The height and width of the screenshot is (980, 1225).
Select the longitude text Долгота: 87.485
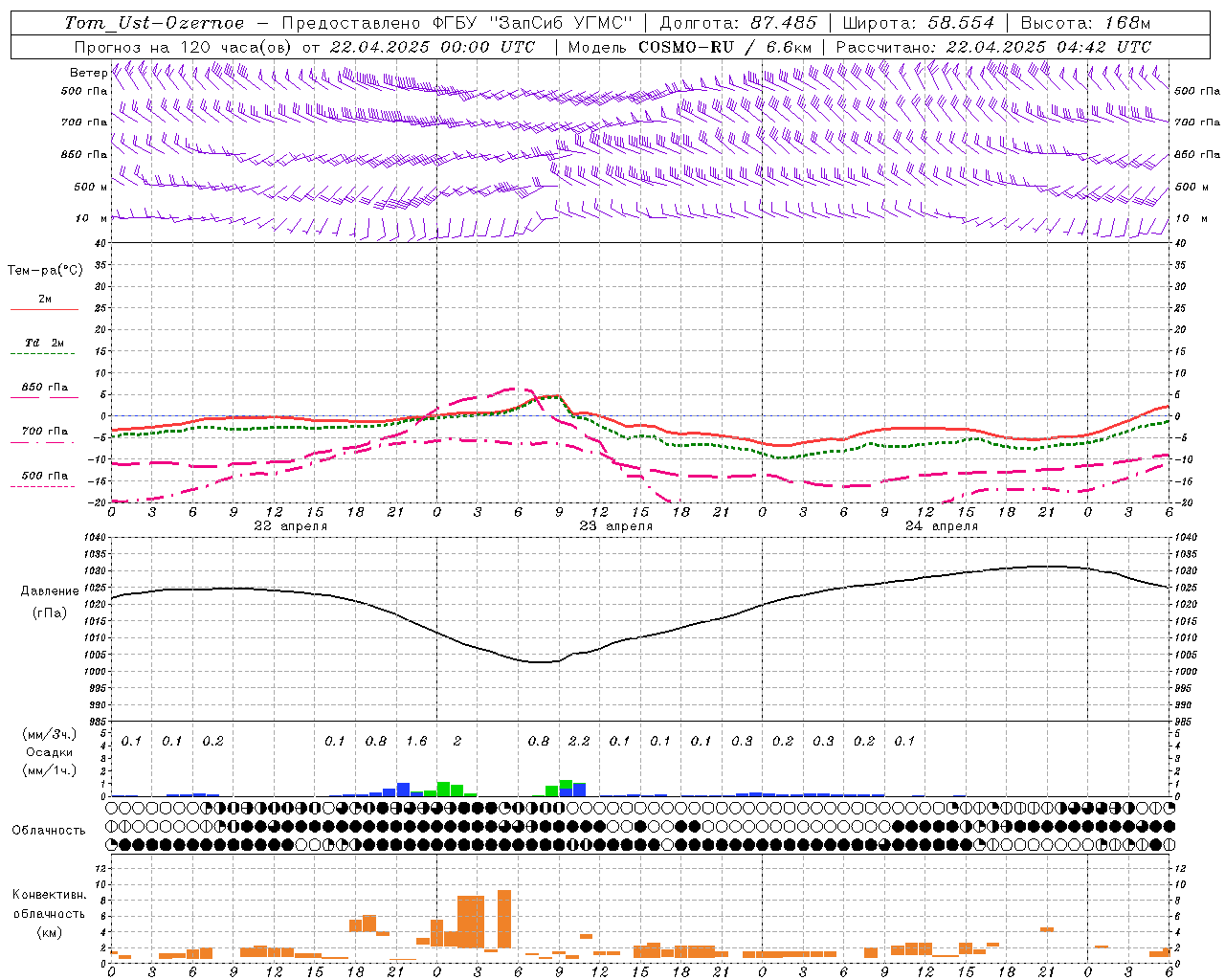pos(739,23)
